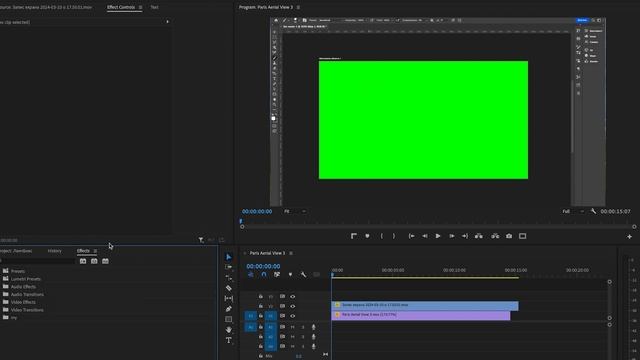The image size is (640, 360).
Task: Toggle sync lock on V2 track
Action: click(282, 306)
